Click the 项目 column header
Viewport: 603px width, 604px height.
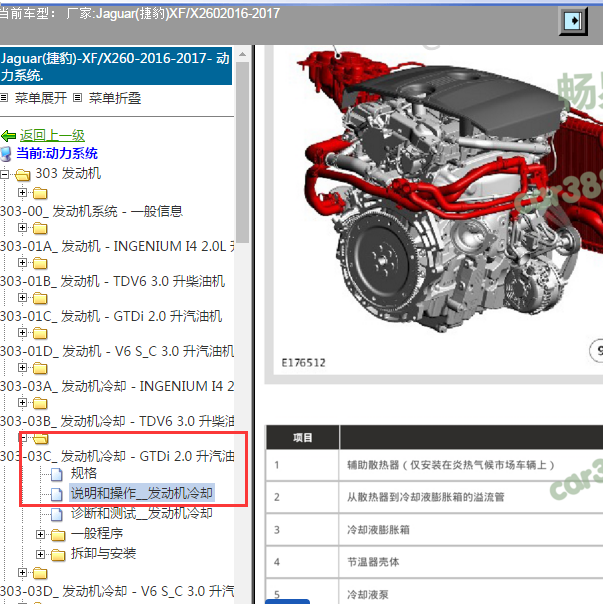pos(302,438)
